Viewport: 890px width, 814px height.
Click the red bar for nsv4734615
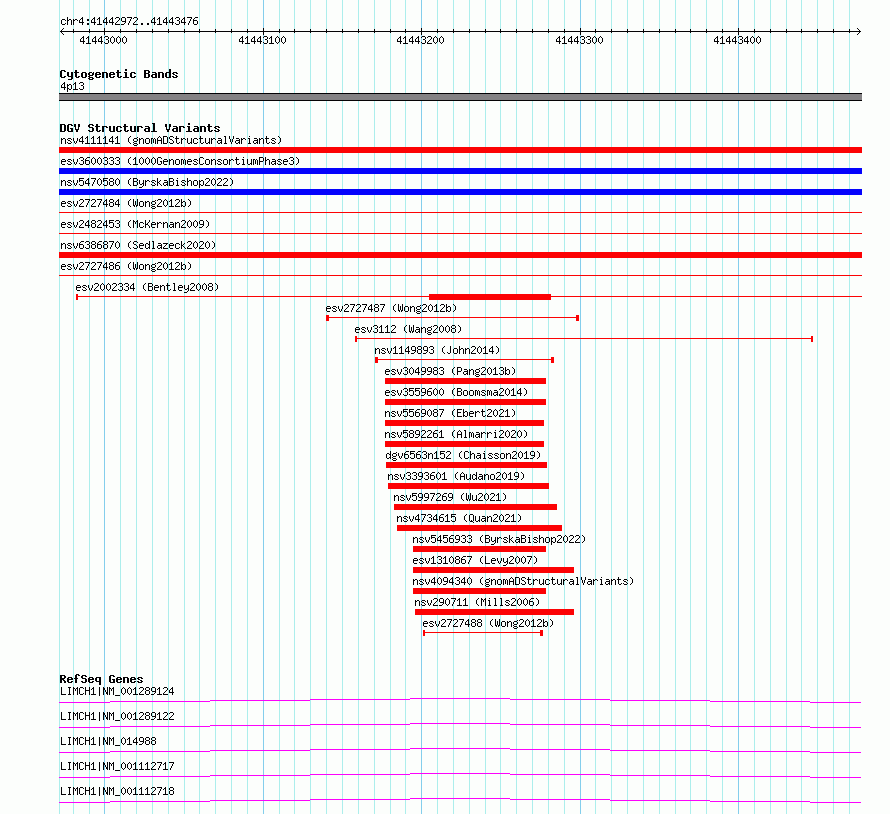tap(479, 528)
